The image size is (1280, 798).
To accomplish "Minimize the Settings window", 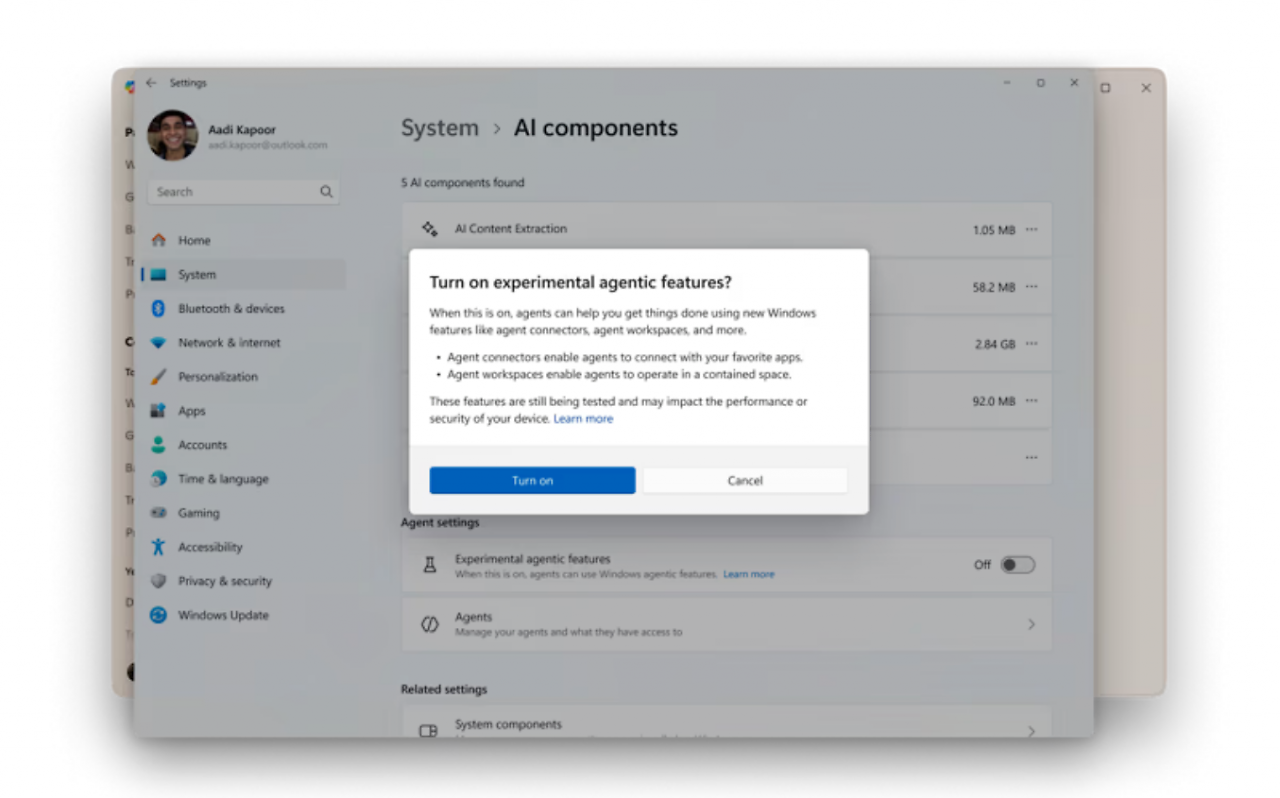I will tap(1007, 83).
